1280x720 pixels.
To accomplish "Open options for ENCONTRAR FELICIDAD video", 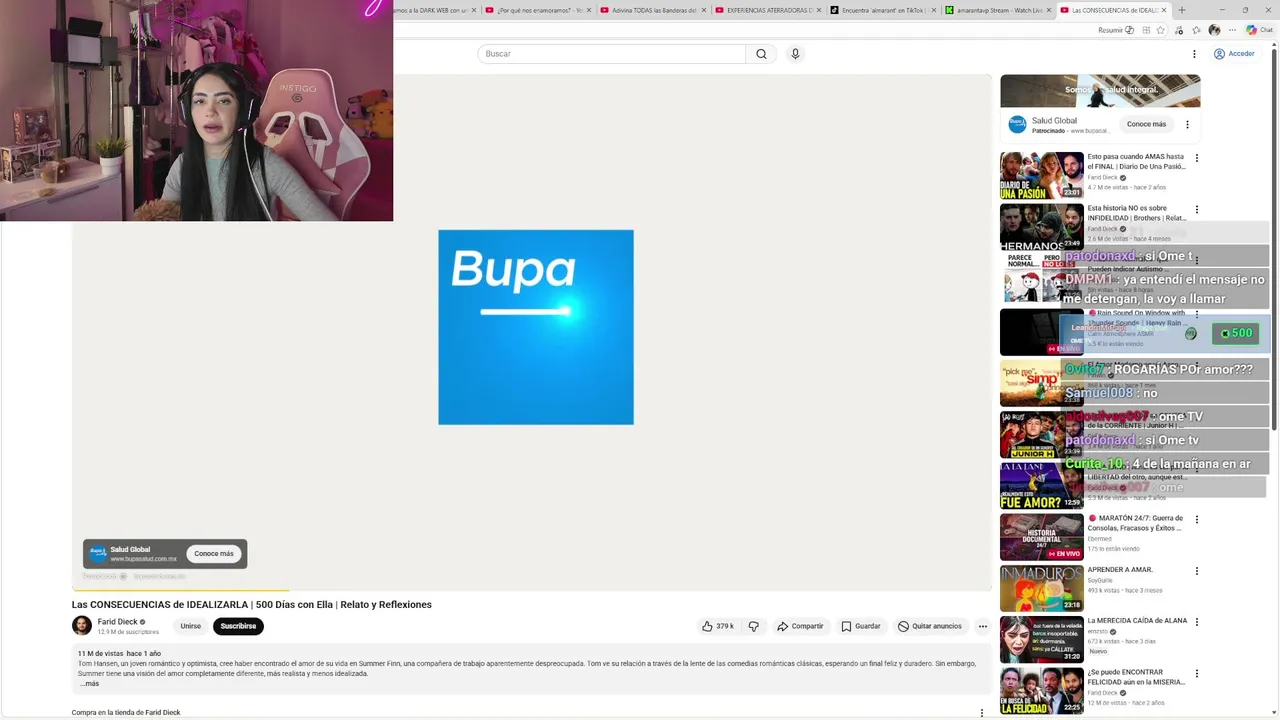I will pos(1197,674).
